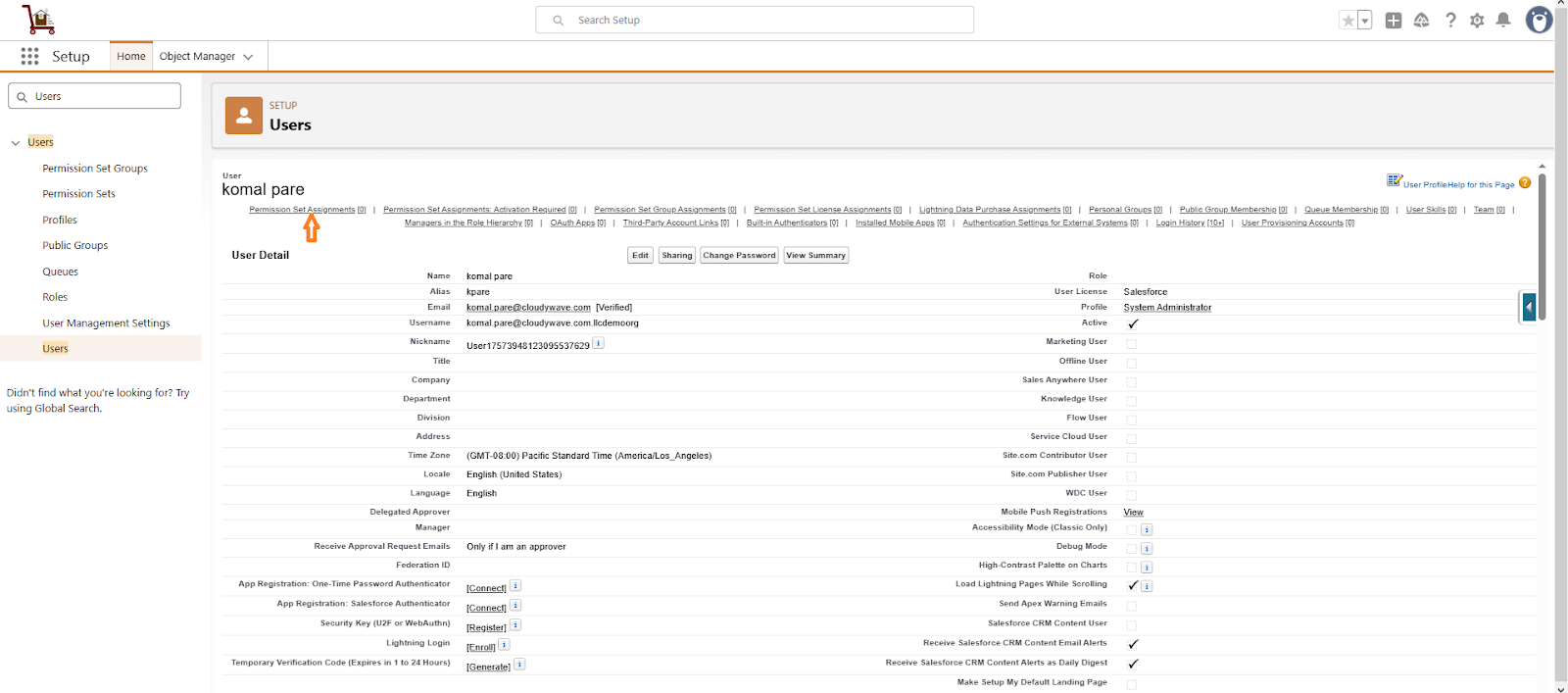Open the favorites list dropdown arrow

pyautogui.click(x=1364, y=21)
